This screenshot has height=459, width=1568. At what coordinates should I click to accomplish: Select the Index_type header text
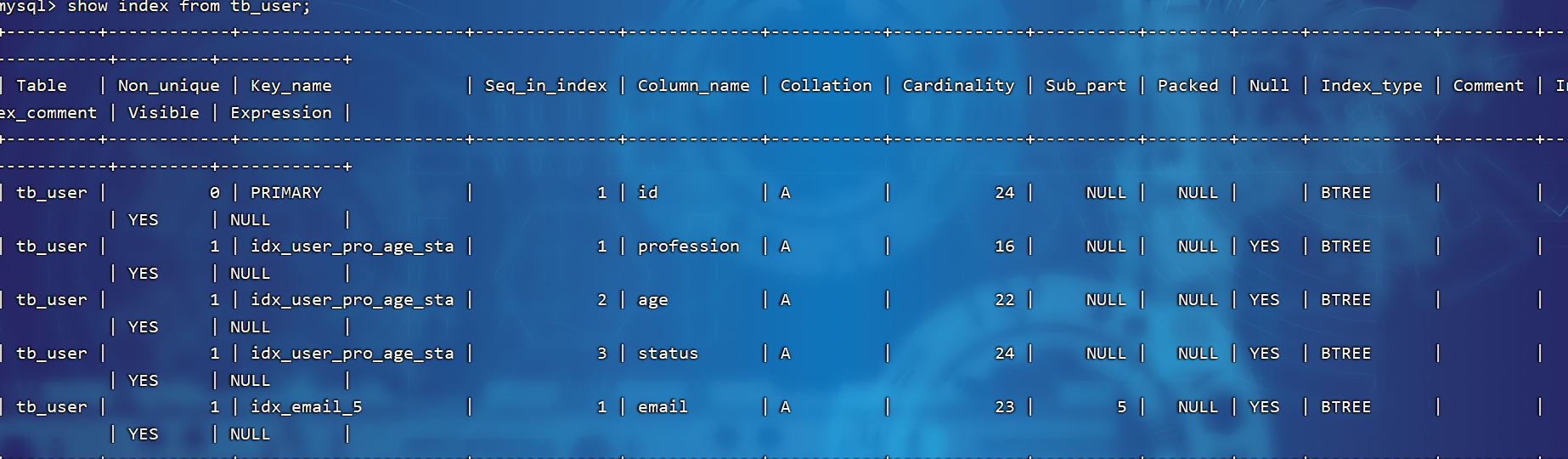click(x=1372, y=86)
